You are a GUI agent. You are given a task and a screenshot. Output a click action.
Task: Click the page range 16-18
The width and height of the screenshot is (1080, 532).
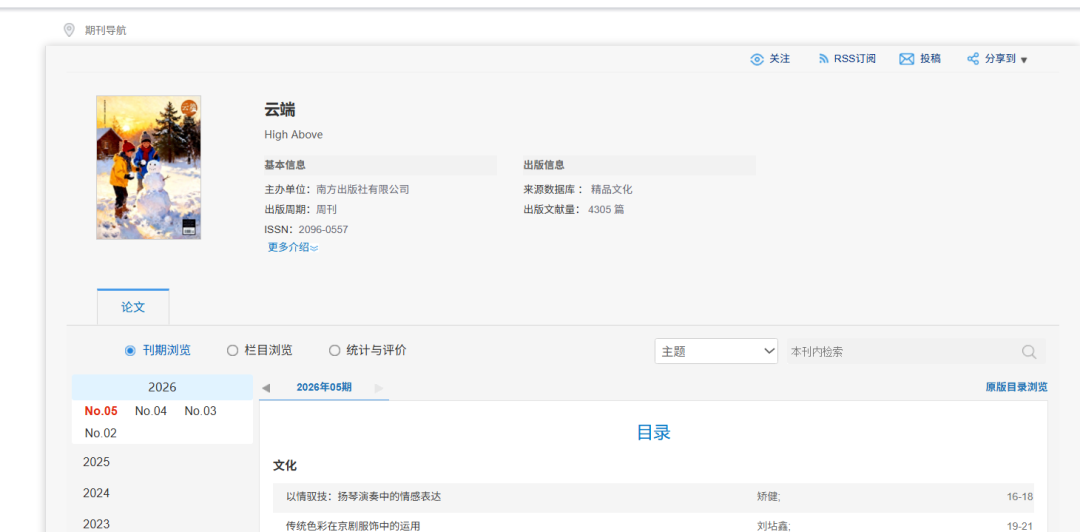point(1020,497)
